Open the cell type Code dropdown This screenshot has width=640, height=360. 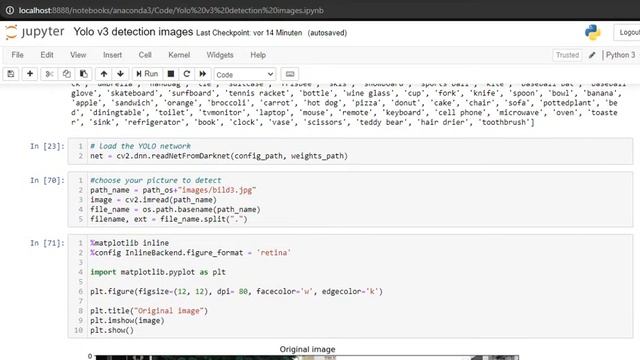coord(245,74)
